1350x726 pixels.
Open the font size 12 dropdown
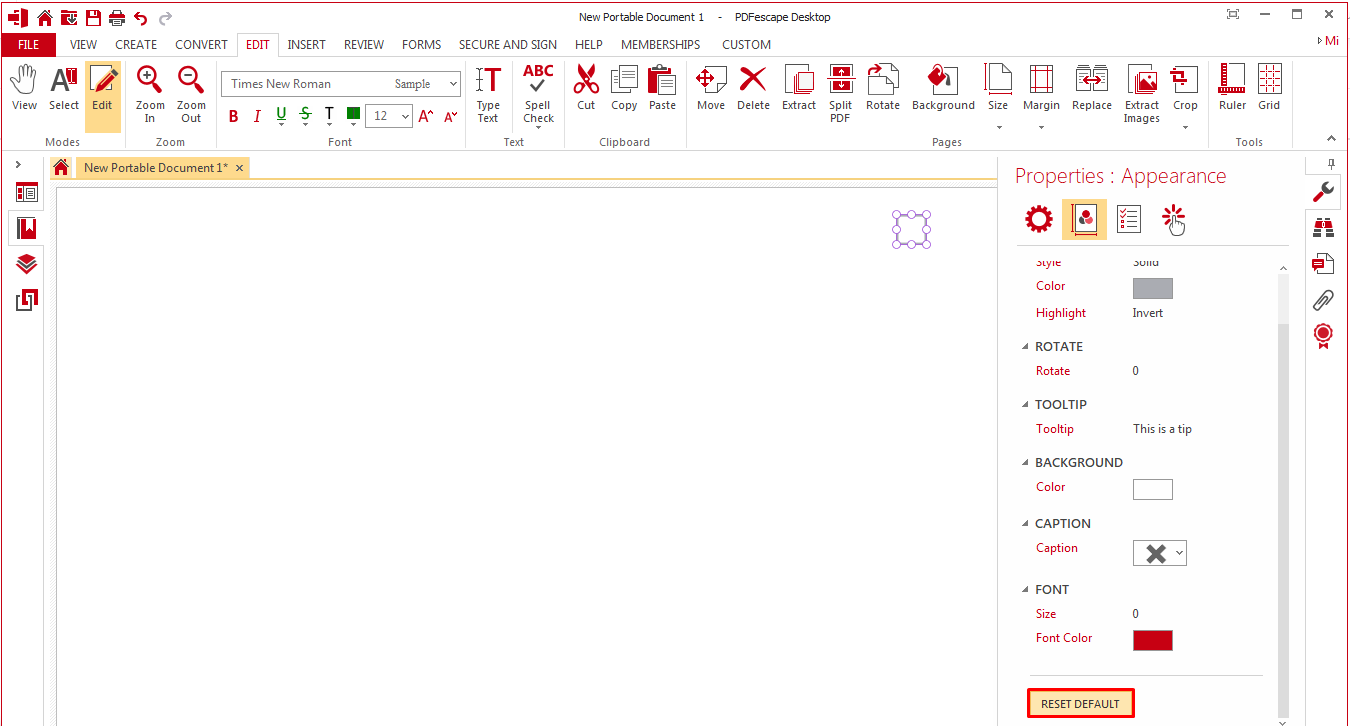point(405,116)
